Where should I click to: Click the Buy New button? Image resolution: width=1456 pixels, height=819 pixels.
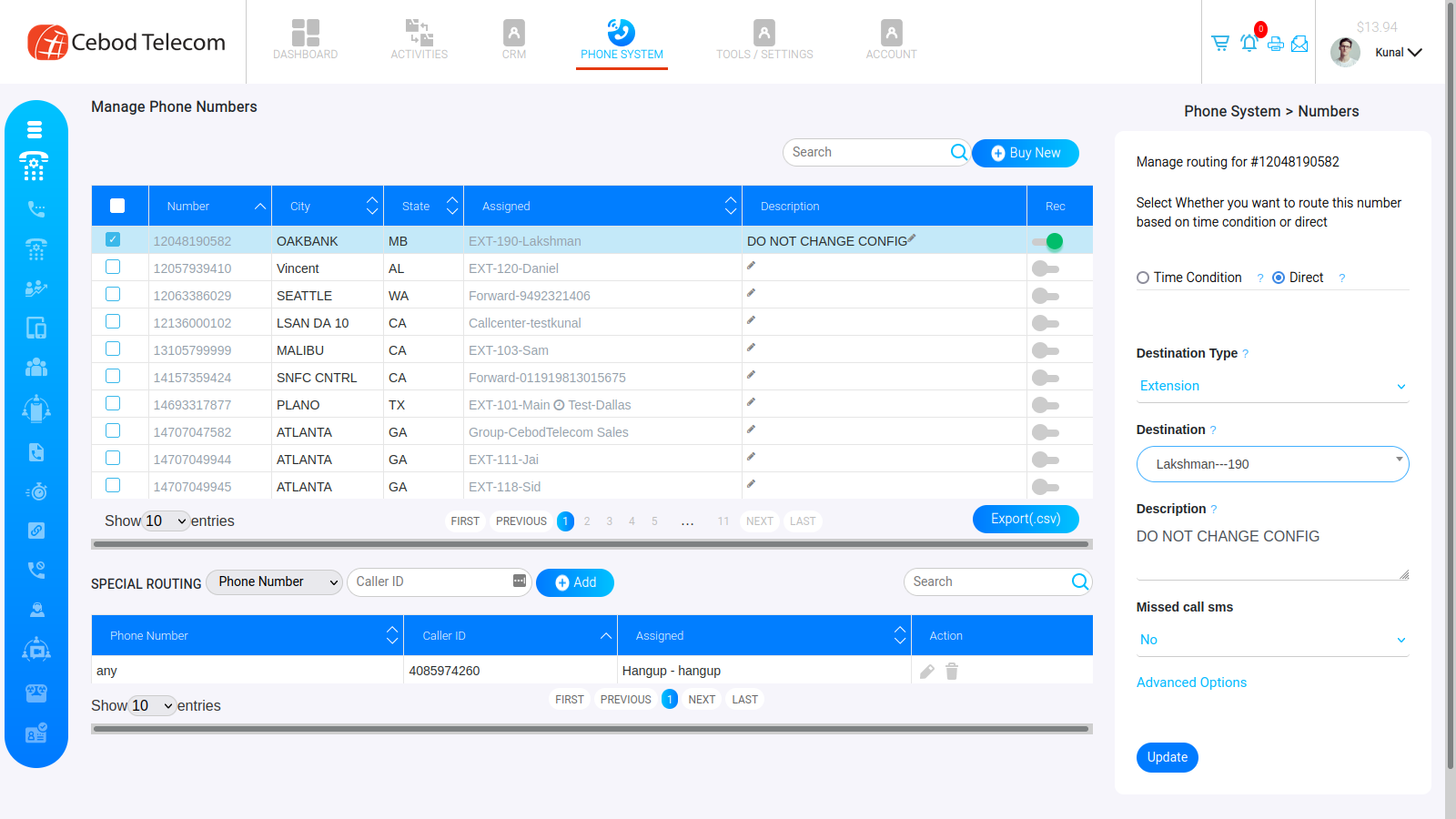(x=1026, y=153)
